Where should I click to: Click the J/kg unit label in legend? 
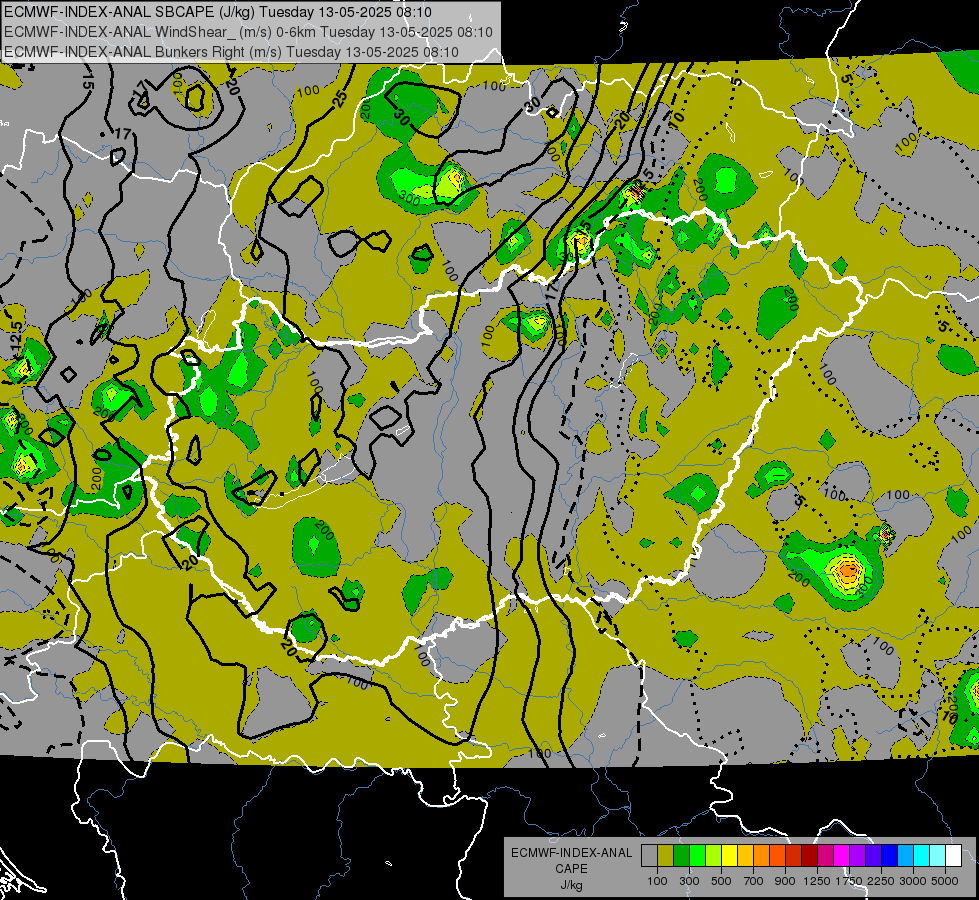[x=571, y=885]
